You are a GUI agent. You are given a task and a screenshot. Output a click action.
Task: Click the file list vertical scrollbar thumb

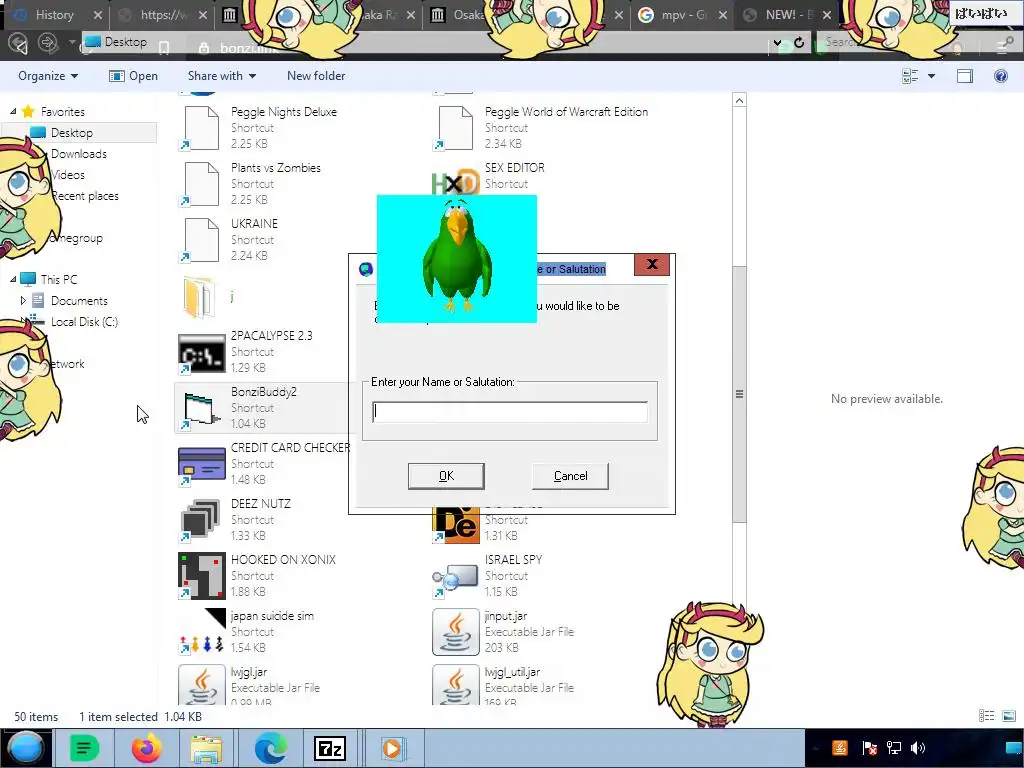pyautogui.click(x=739, y=394)
